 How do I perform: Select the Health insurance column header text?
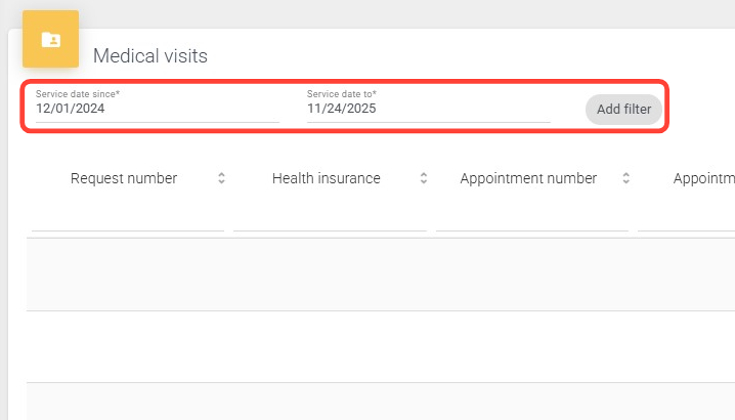326,179
